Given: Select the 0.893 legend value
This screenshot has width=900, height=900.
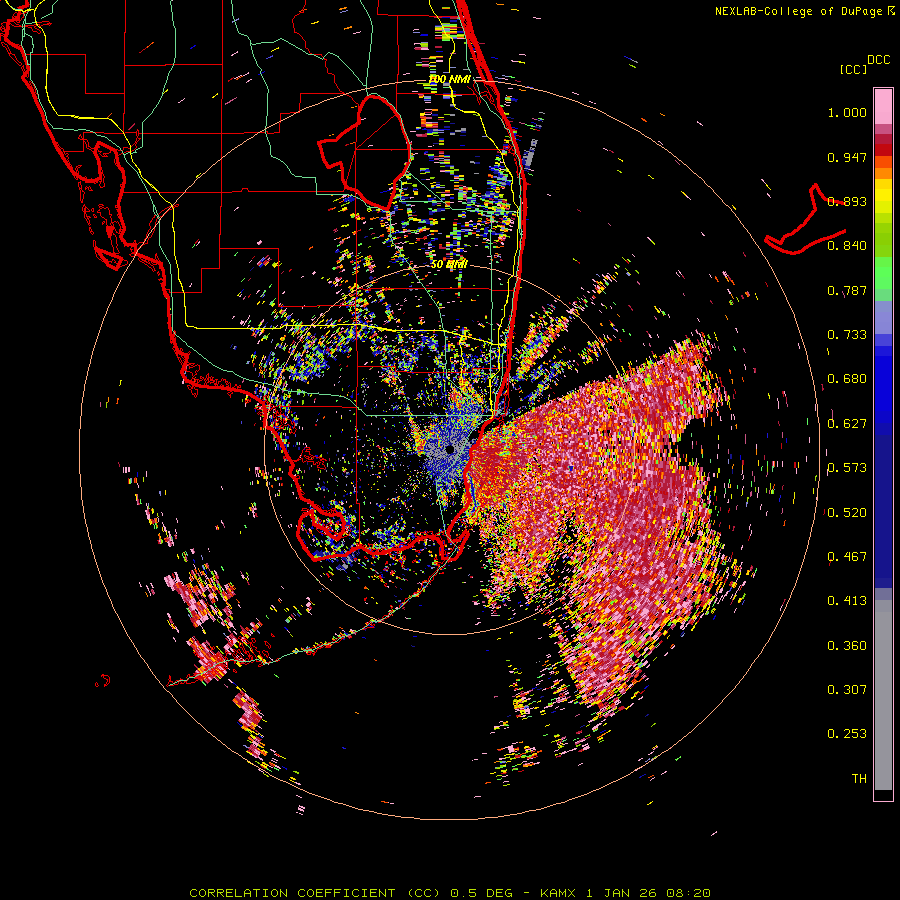Looking at the screenshot, I should [x=847, y=201].
